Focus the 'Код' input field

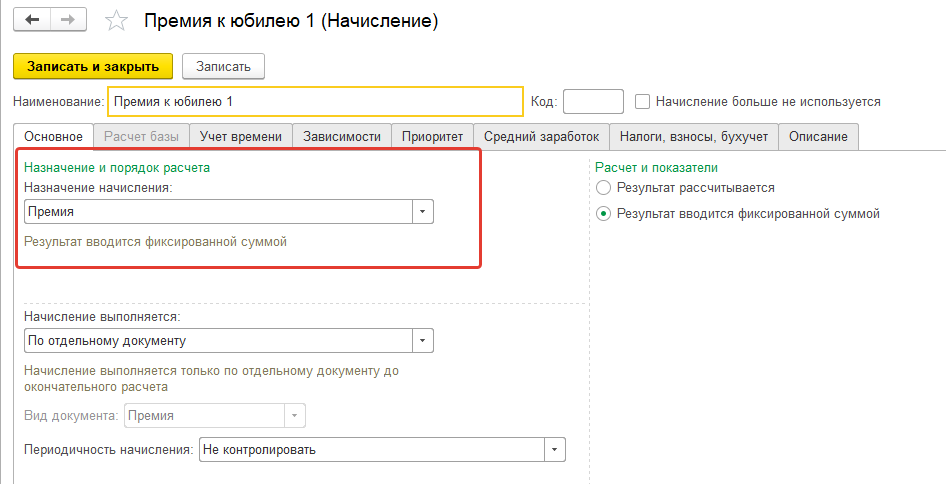(x=593, y=102)
